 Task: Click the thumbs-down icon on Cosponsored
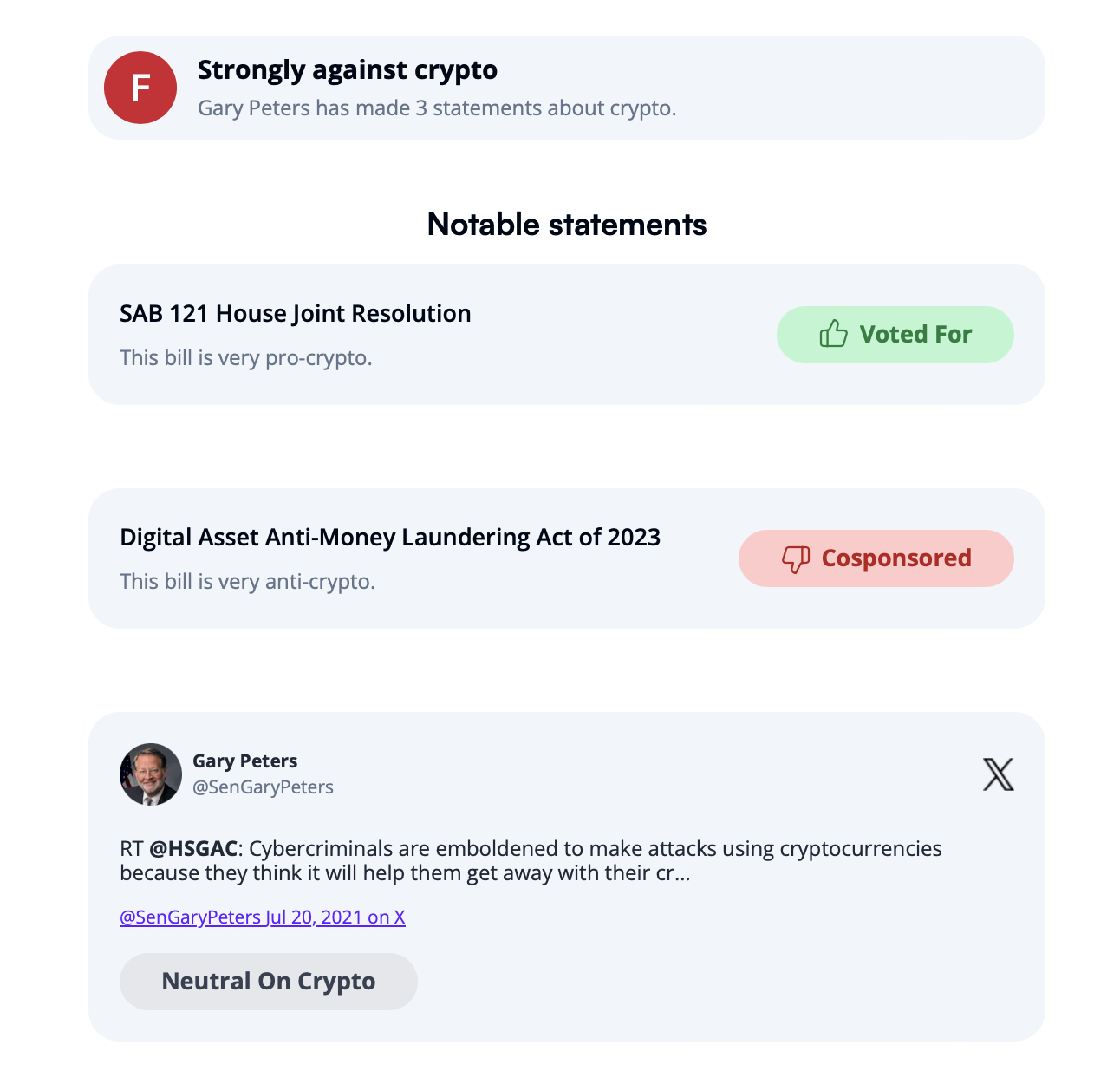796,558
